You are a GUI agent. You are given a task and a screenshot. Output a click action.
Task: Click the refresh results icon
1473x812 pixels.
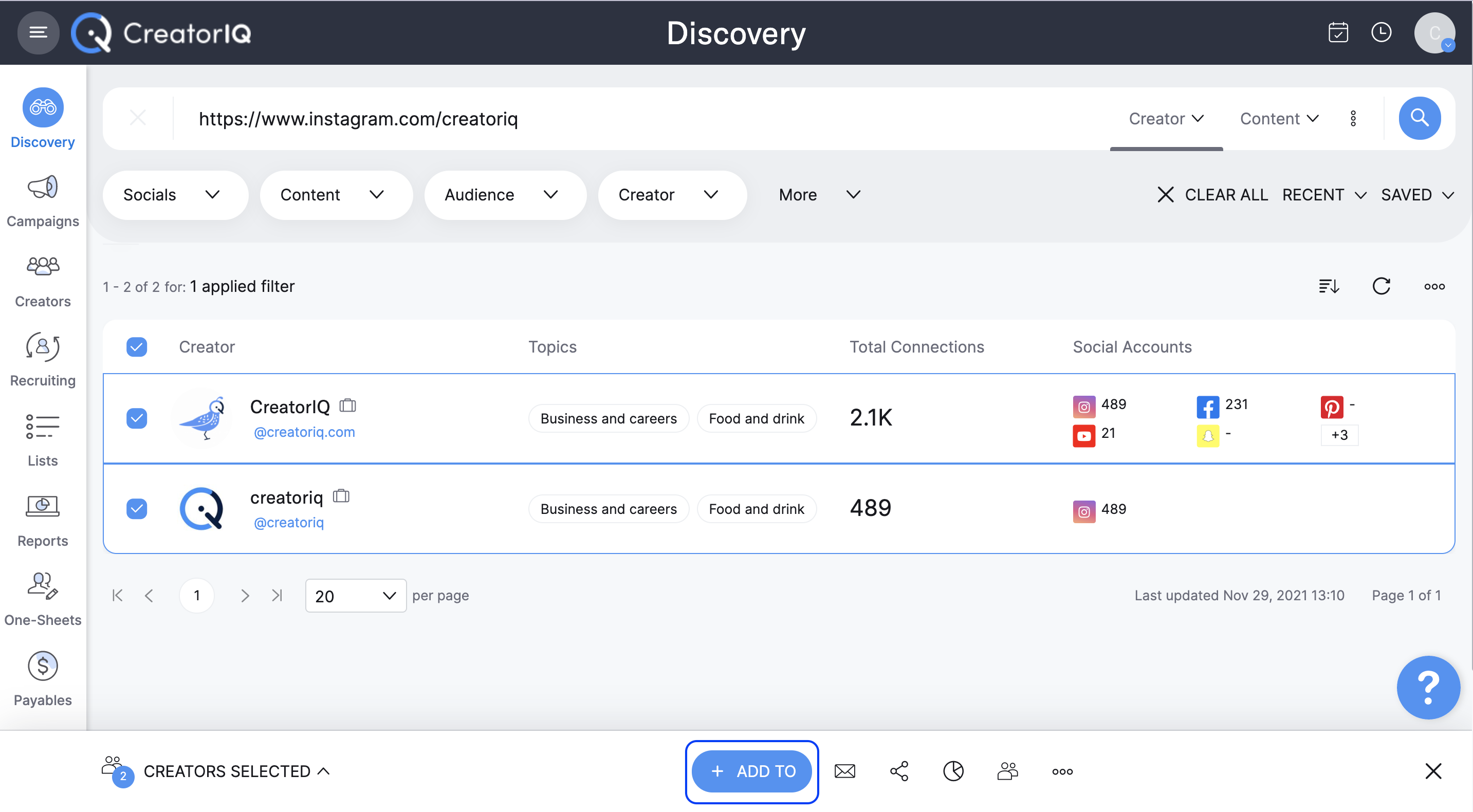pyautogui.click(x=1381, y=286)
